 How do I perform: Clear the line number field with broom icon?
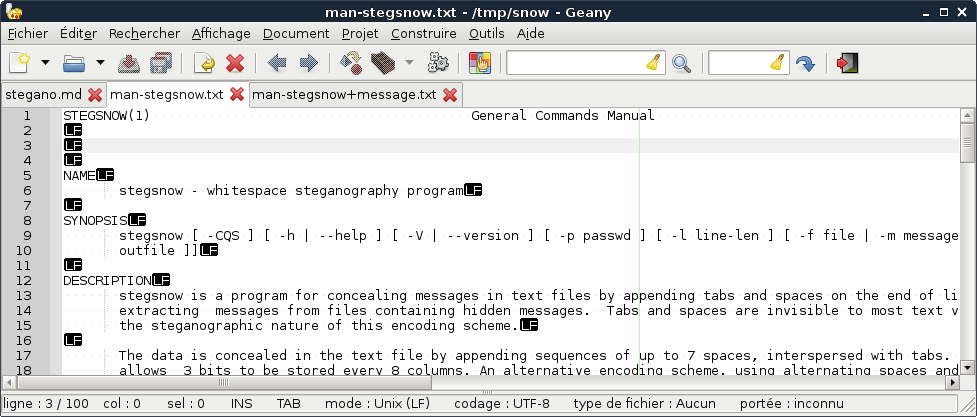(777, 63)
